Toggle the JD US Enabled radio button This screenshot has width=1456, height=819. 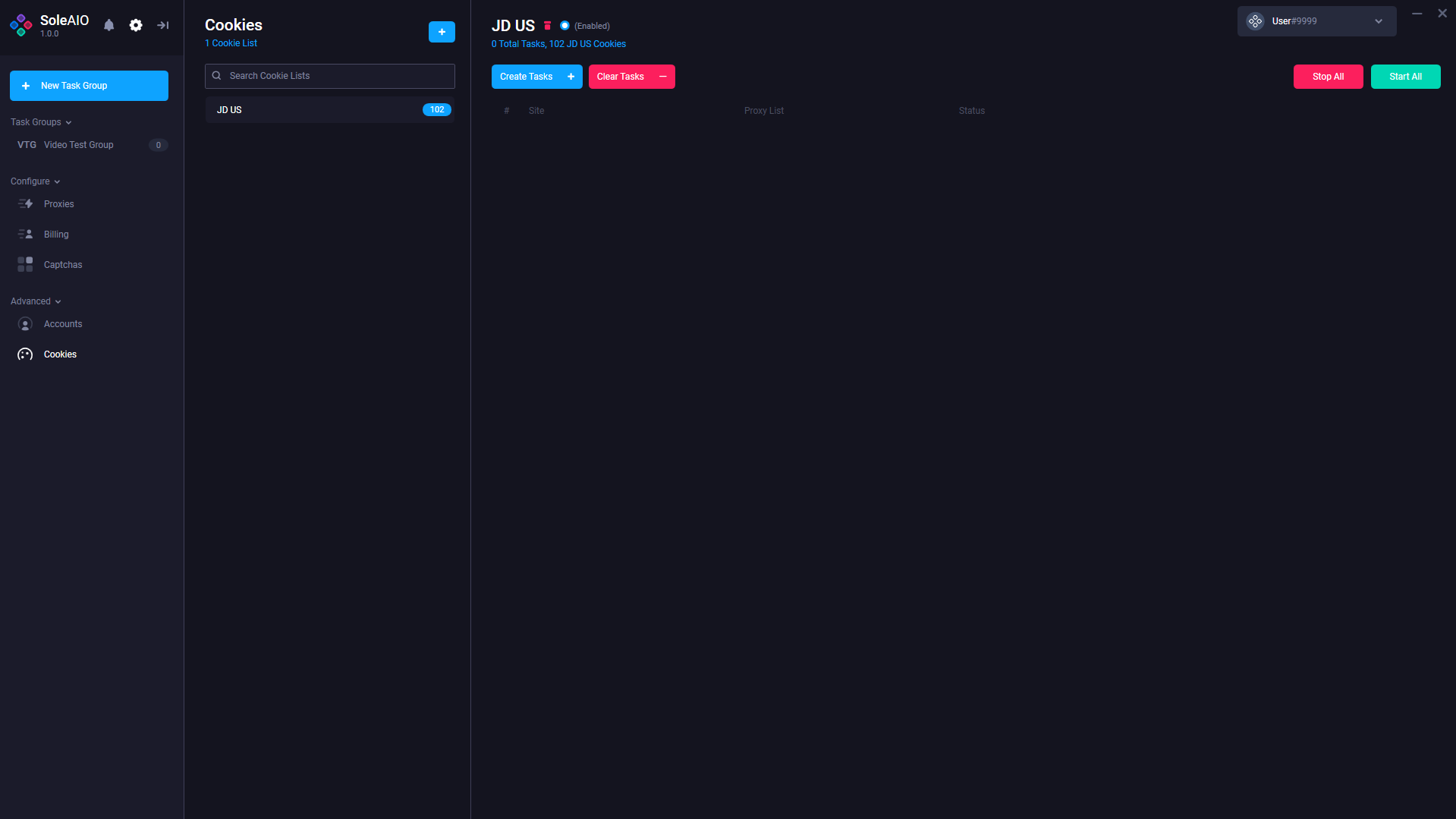[x=564, y=26]
